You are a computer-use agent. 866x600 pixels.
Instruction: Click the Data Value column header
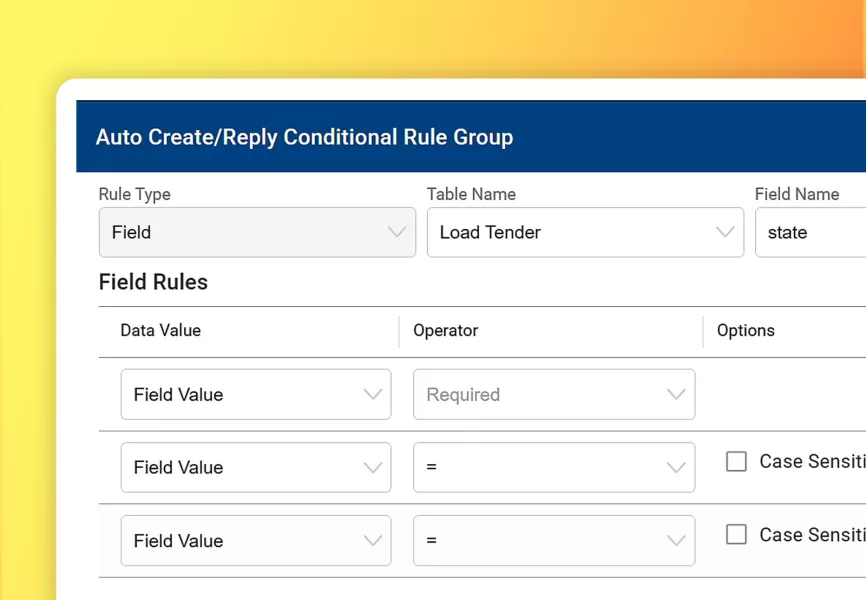[x=161, y=331]
